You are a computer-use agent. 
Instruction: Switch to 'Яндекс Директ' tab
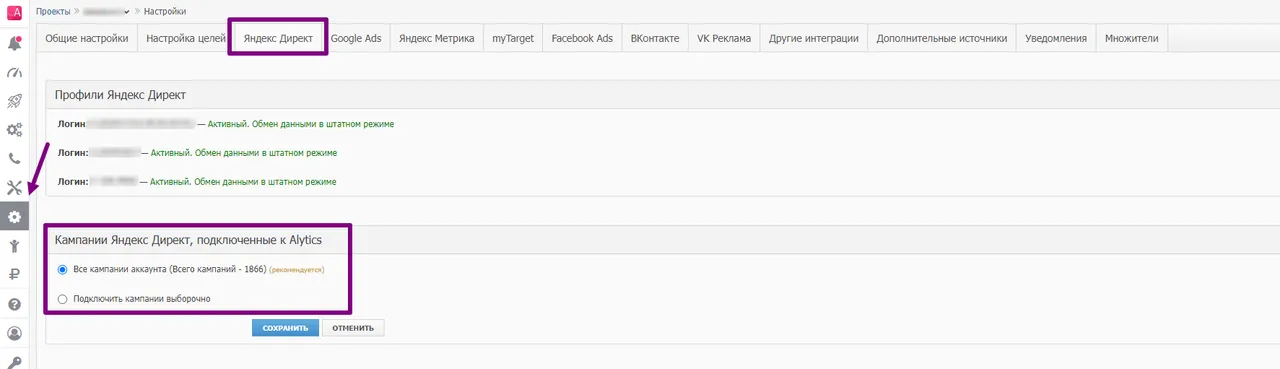coord(278,38)
